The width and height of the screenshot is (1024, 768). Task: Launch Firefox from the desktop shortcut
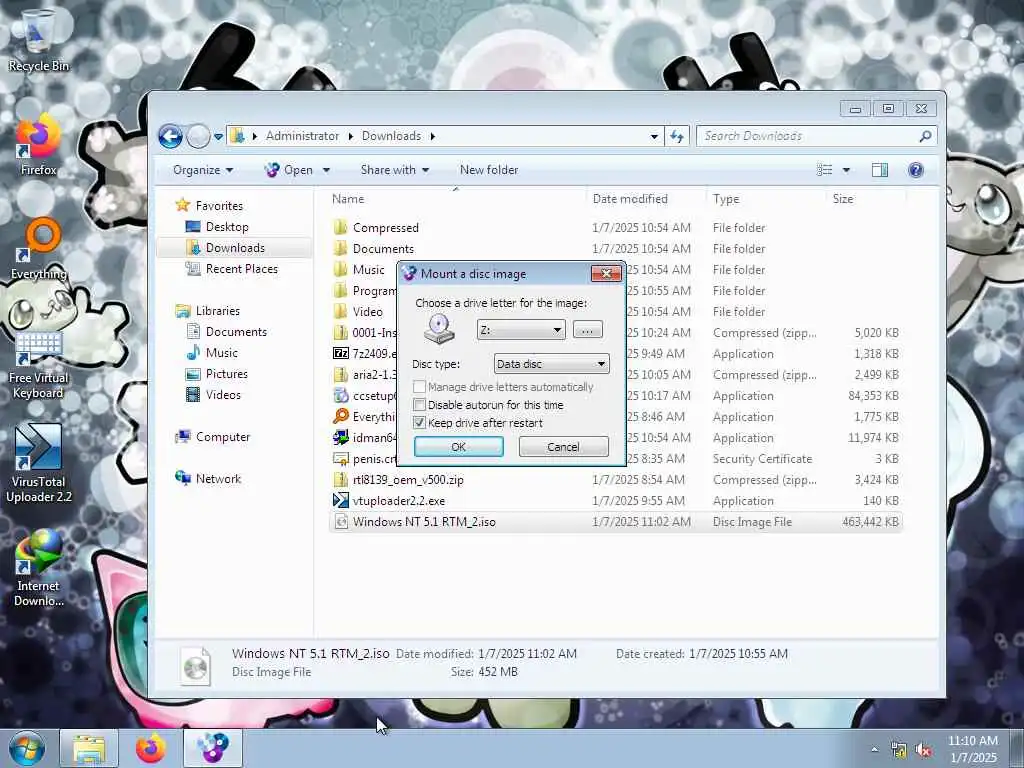coord(38,145)
